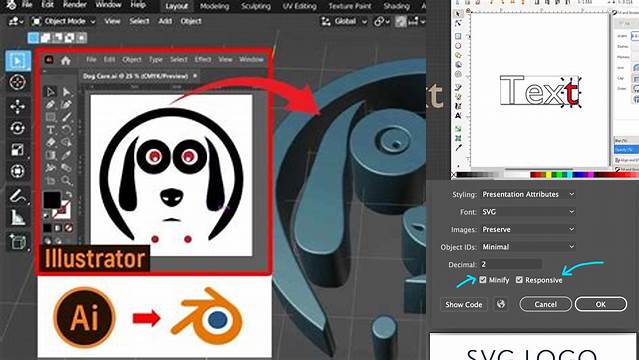Open the Object Mode dropdown

coord(64,21)
